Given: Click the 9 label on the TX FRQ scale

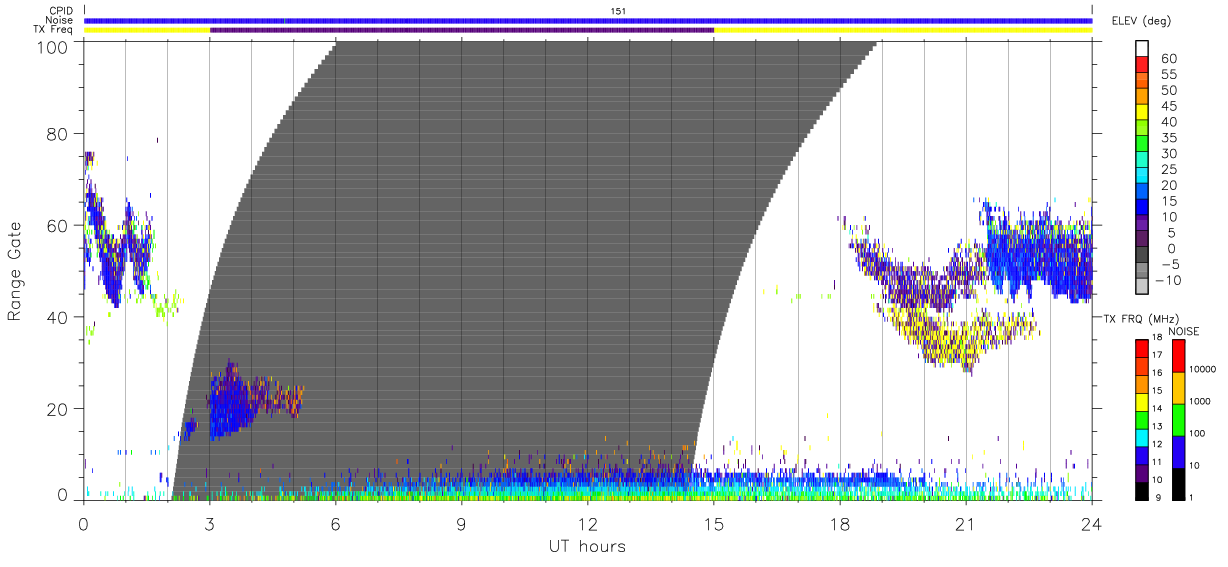Looking at the screenshot, I should pos(1157,497).
